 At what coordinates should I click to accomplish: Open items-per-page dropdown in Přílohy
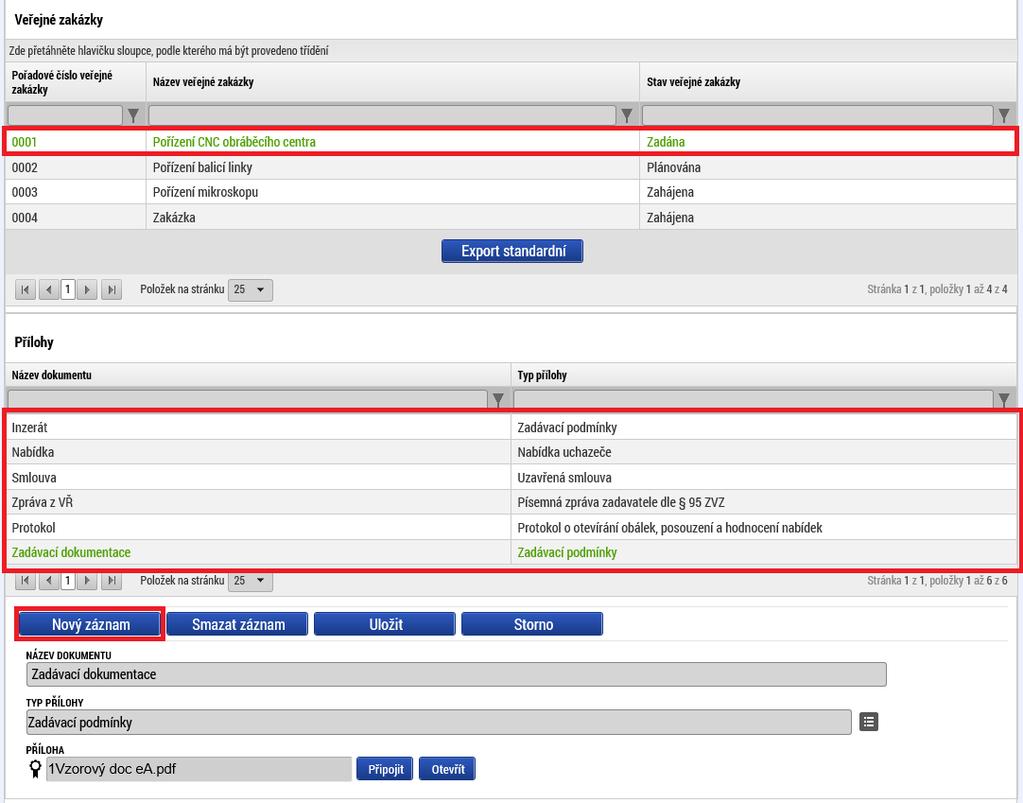(250, 580)
